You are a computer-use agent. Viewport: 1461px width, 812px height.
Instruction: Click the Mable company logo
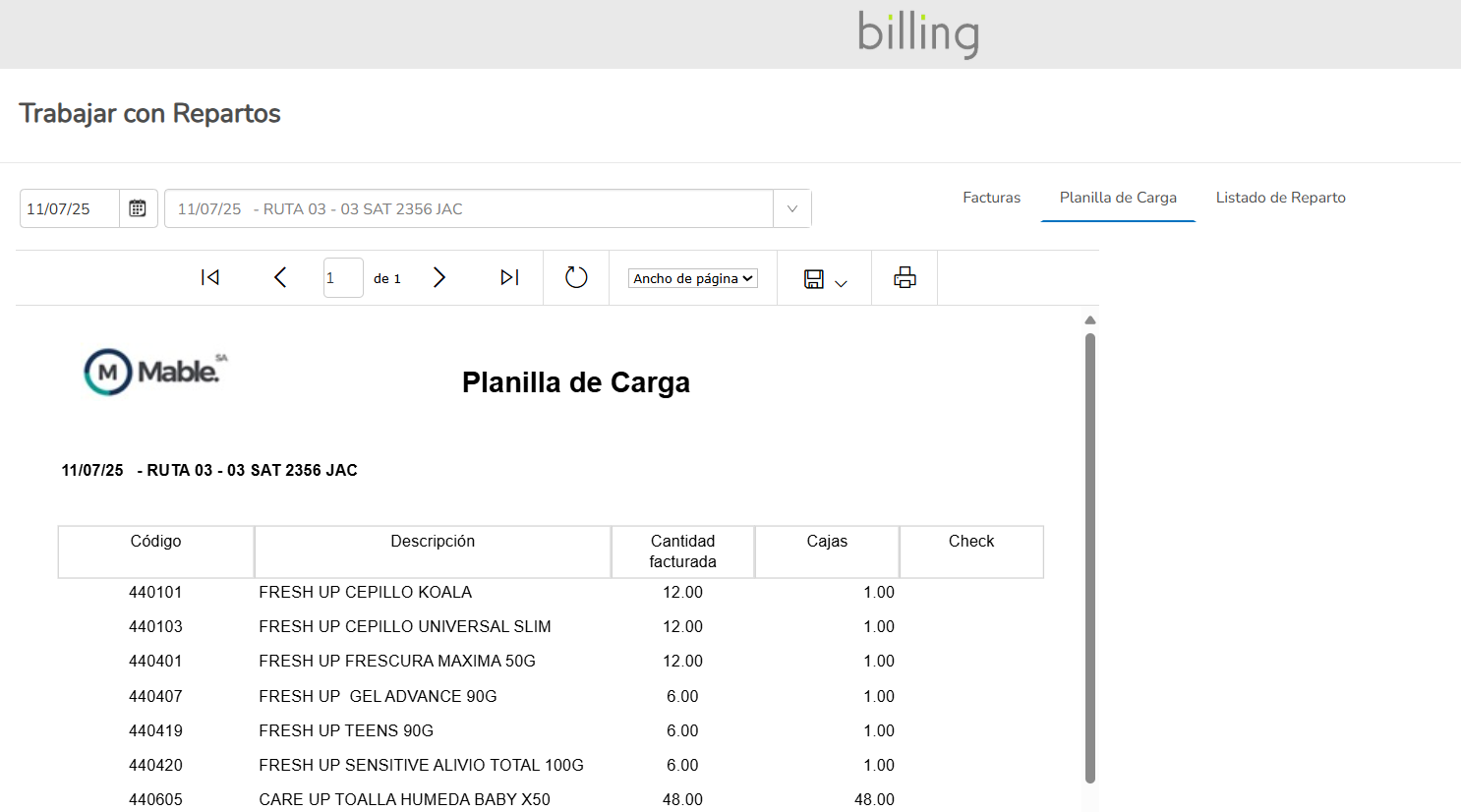(x=154, y=373)
